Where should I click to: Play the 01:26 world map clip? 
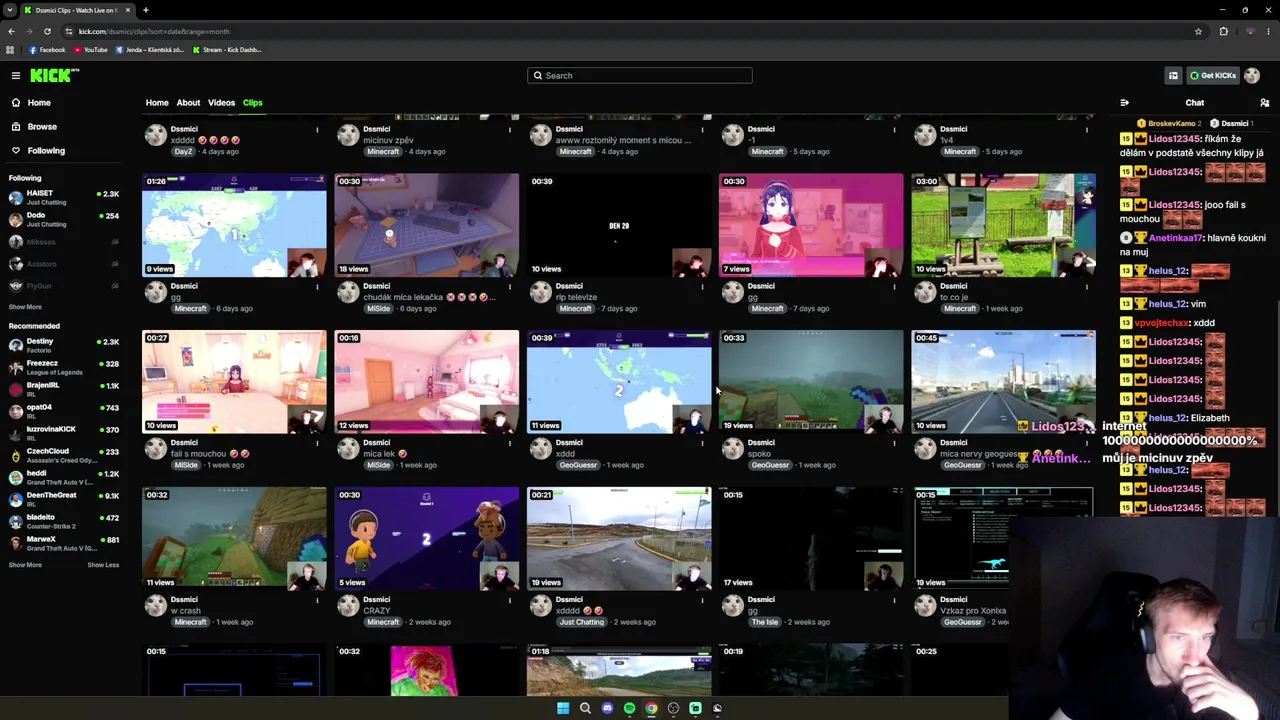(x=234, y=225)
